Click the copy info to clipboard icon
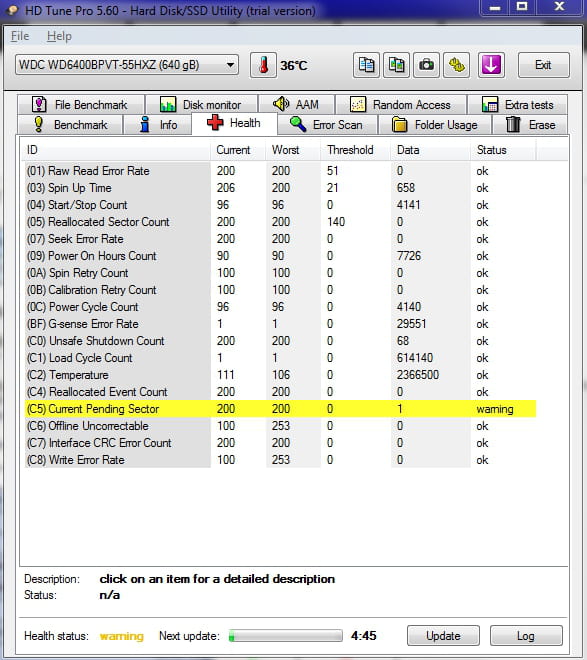The width and height of the screenshot is (587, 660). [366, 65]
